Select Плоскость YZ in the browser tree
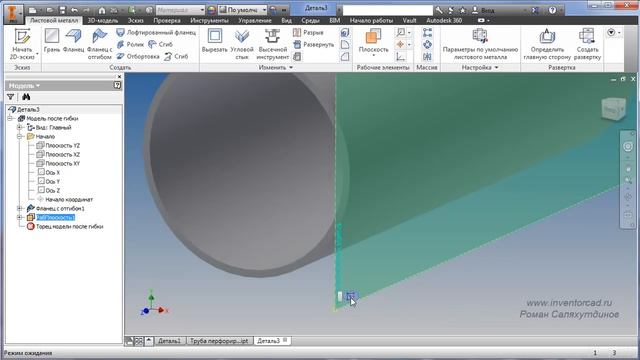 [58, 145]
